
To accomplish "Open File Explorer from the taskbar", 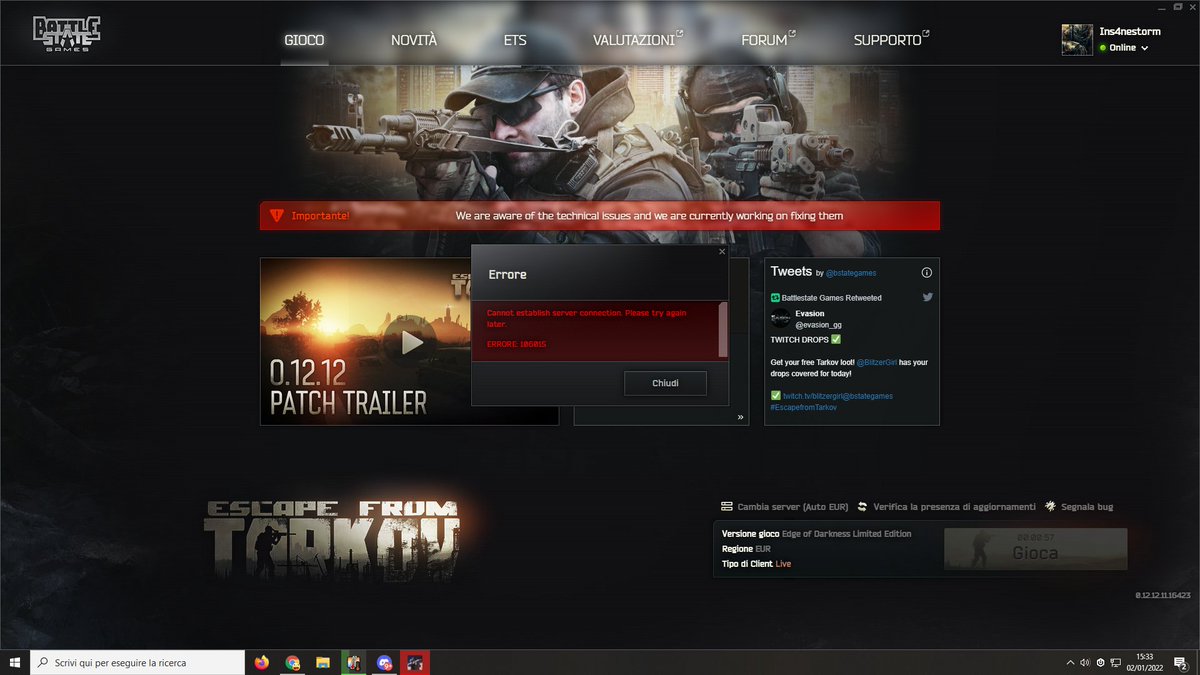I will (x=323, y=662).
